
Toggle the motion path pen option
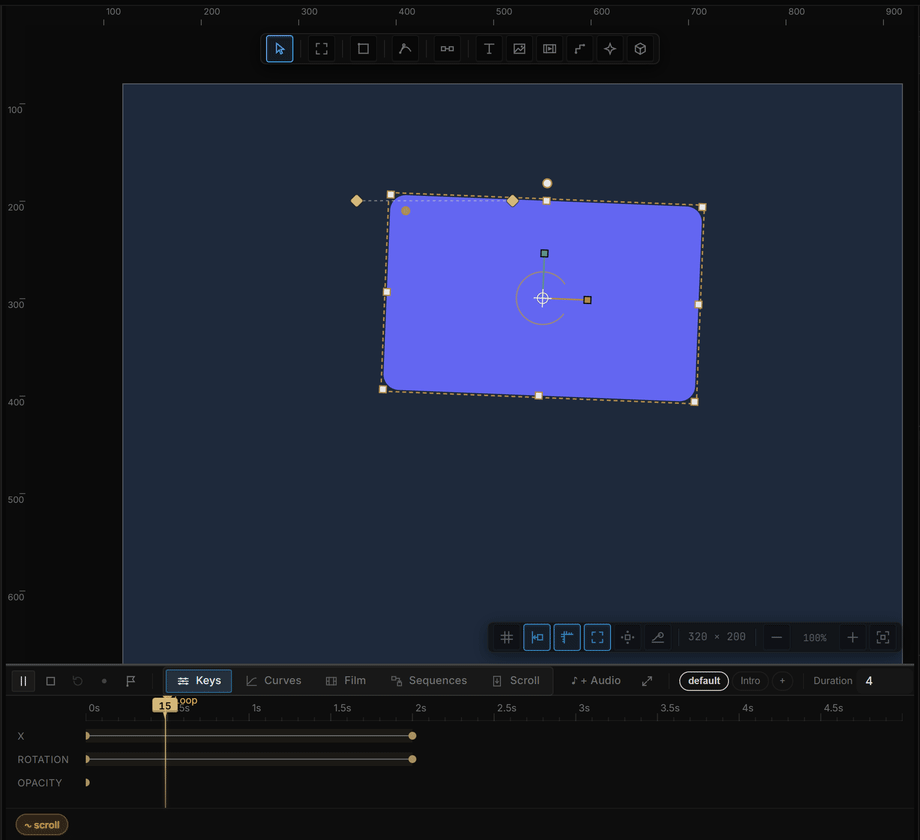658,637
